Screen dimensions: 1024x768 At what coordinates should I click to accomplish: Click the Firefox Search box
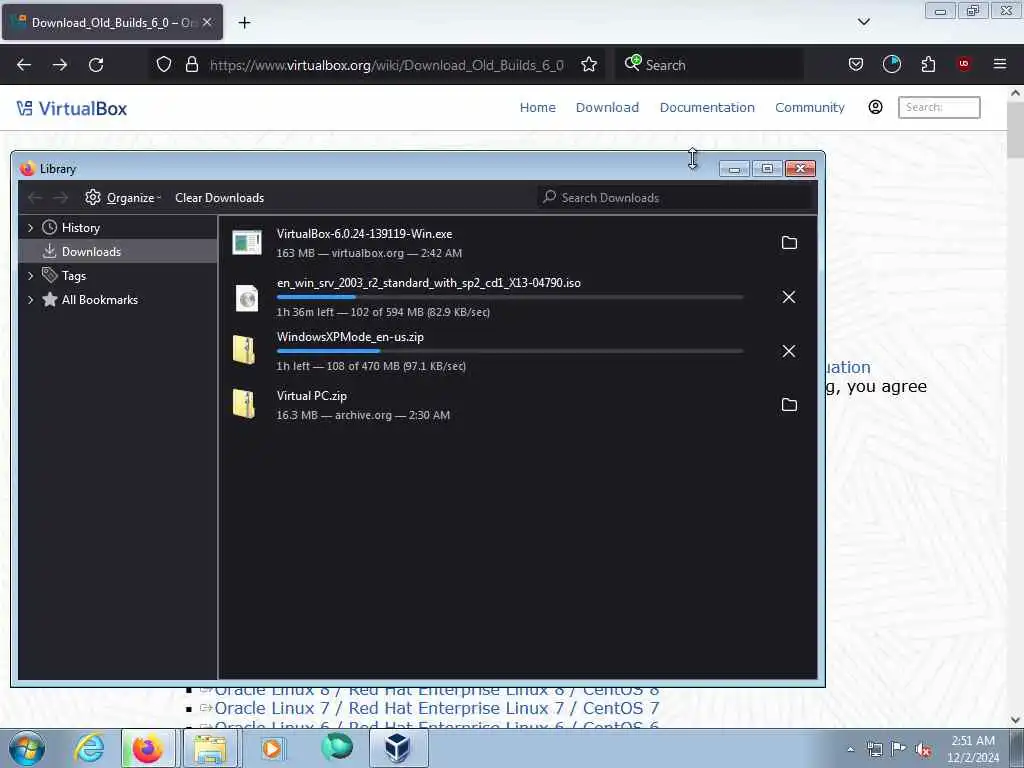click(709, 65)
